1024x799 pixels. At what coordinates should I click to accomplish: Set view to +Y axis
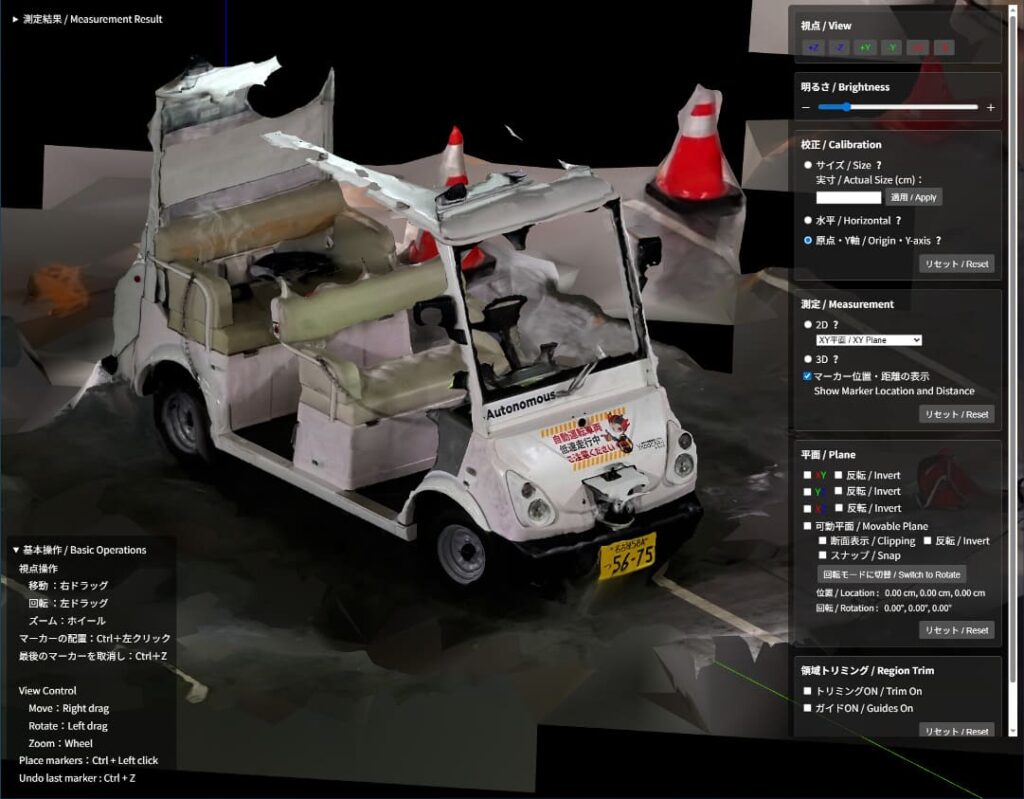[x=866, y=48]
